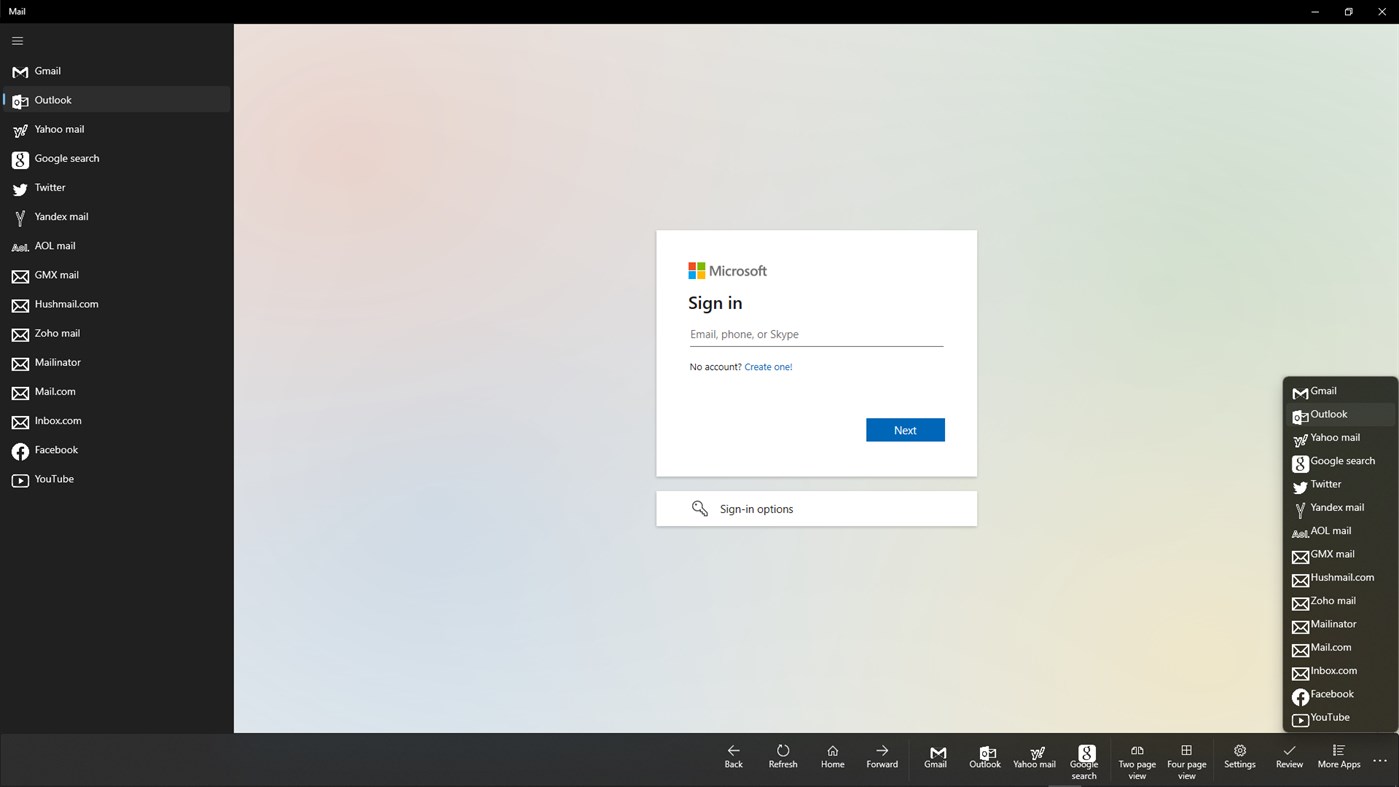1399x787 pixels.
Task: Collapse the sidebar with the hamburger icon
Action: point(17,40)
